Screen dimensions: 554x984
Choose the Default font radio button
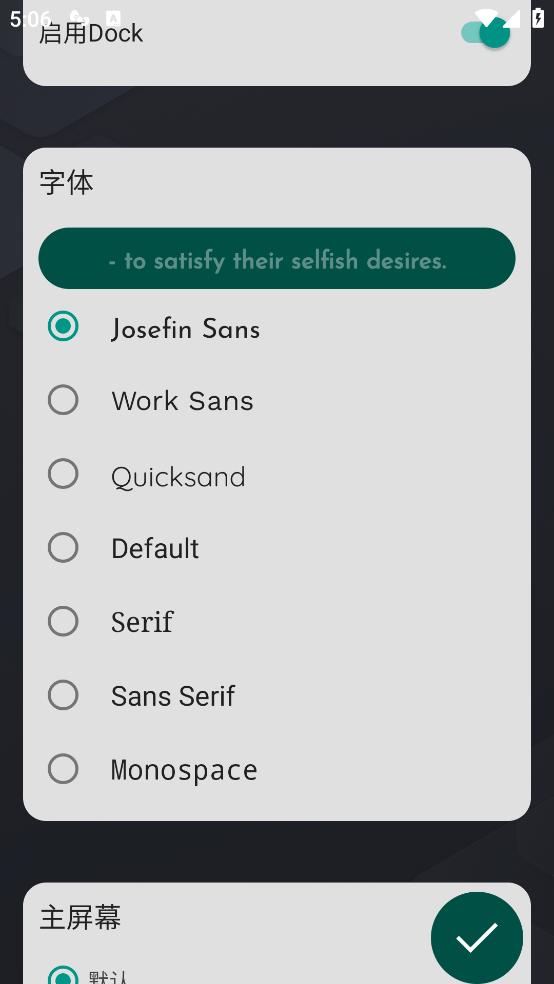63,547
